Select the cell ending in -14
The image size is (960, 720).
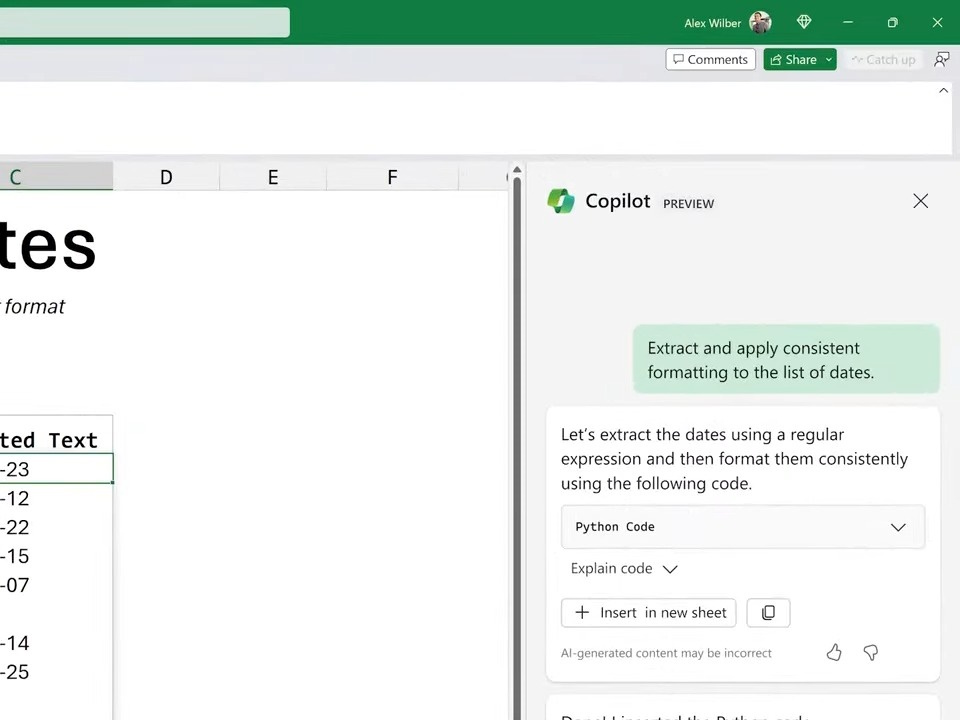tap(56, 642)
